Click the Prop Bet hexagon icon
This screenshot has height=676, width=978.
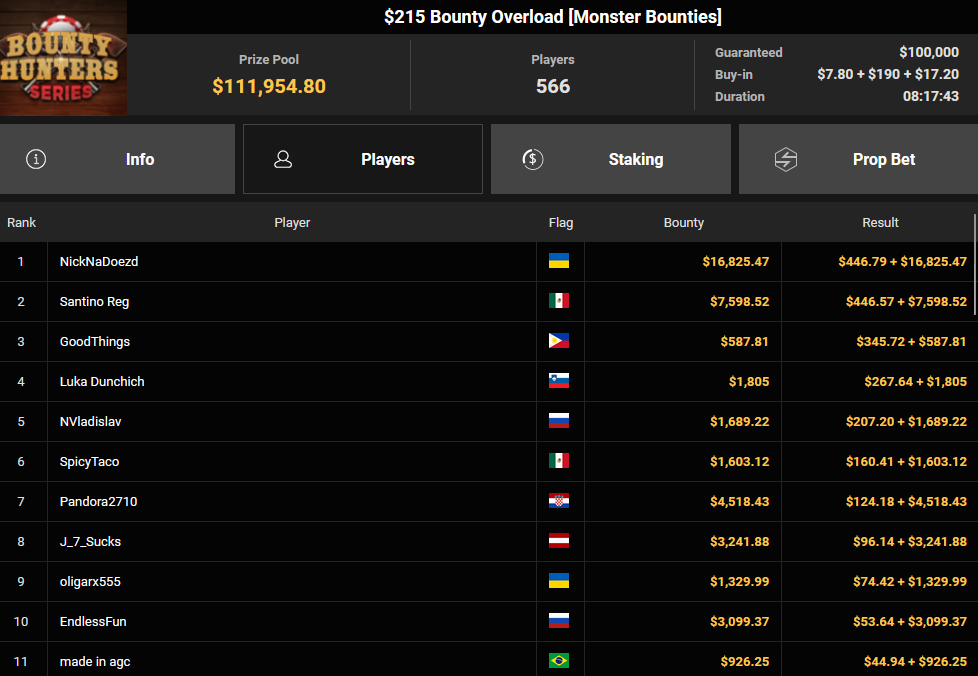(x=786, y=159)
